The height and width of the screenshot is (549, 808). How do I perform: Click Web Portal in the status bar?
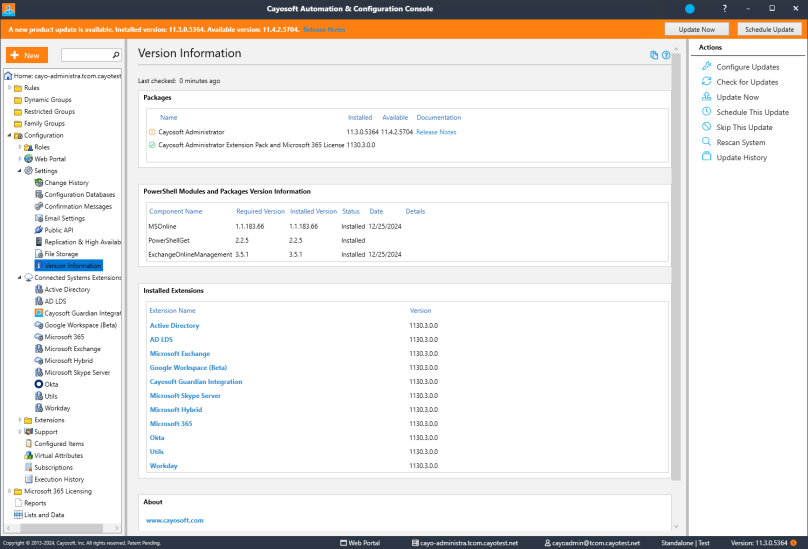coord(360,543)
